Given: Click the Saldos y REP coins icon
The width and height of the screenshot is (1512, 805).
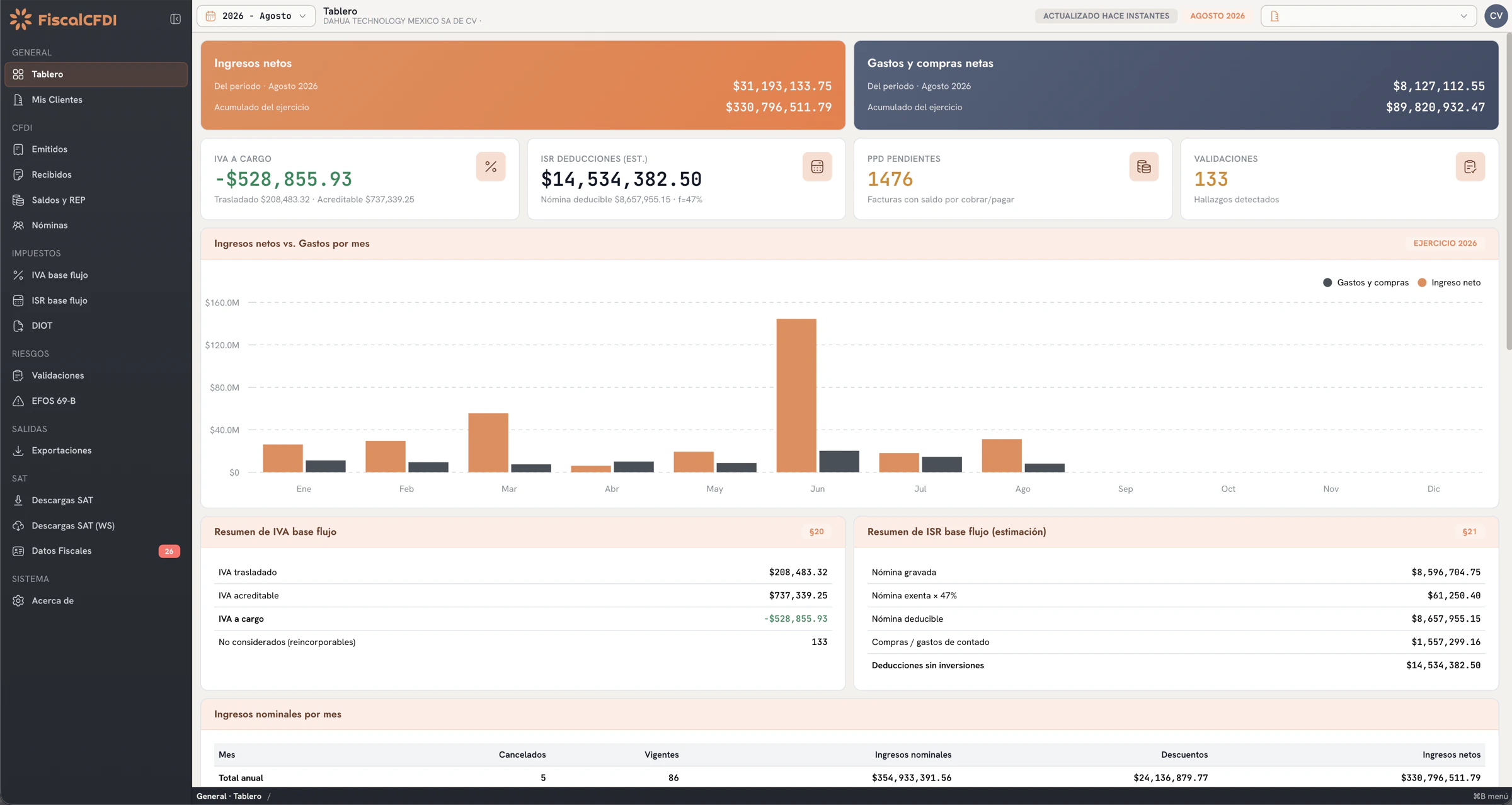Looking at the screenshot, I should coord(18,200).
